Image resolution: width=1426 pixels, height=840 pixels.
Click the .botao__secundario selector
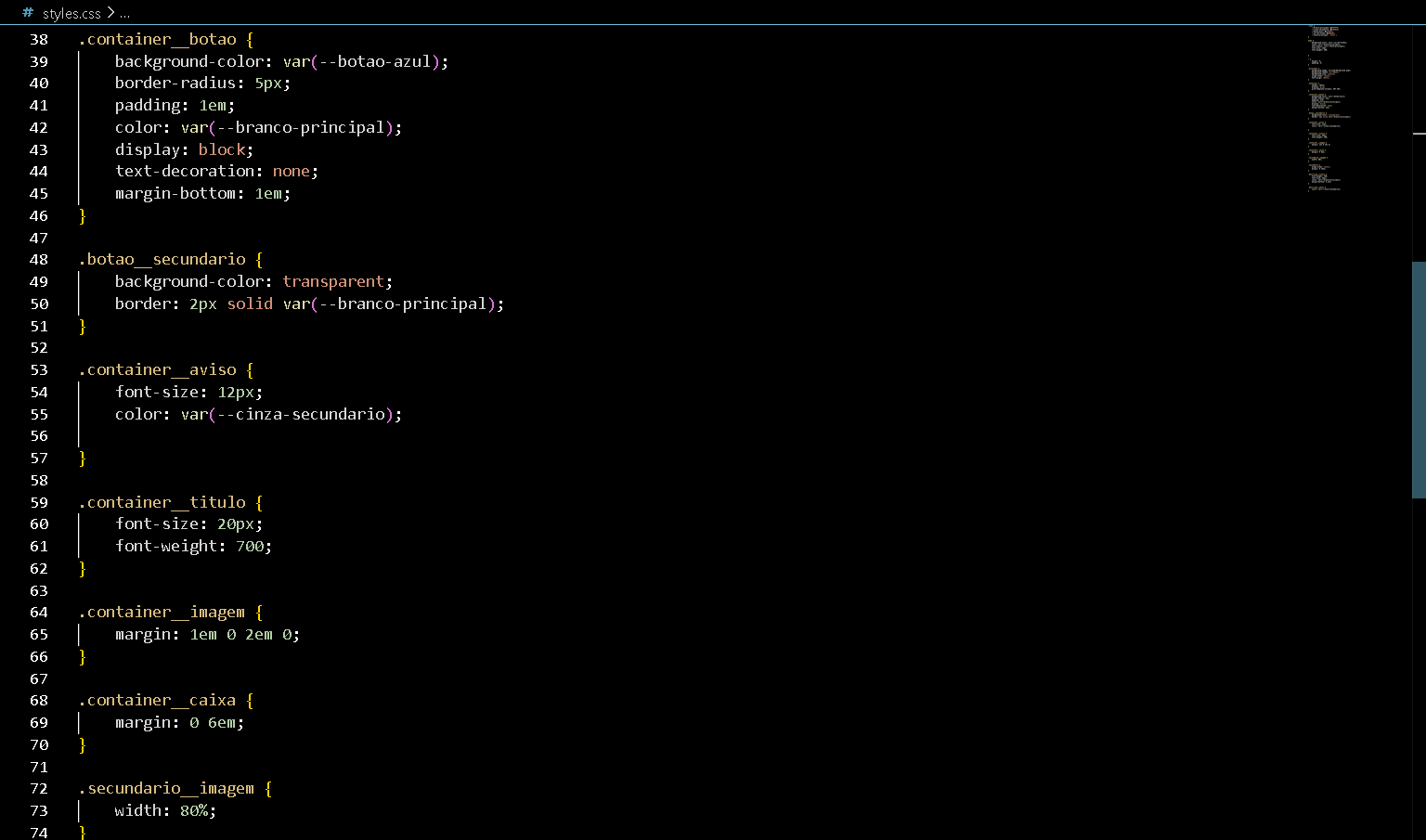coord(162,259)
